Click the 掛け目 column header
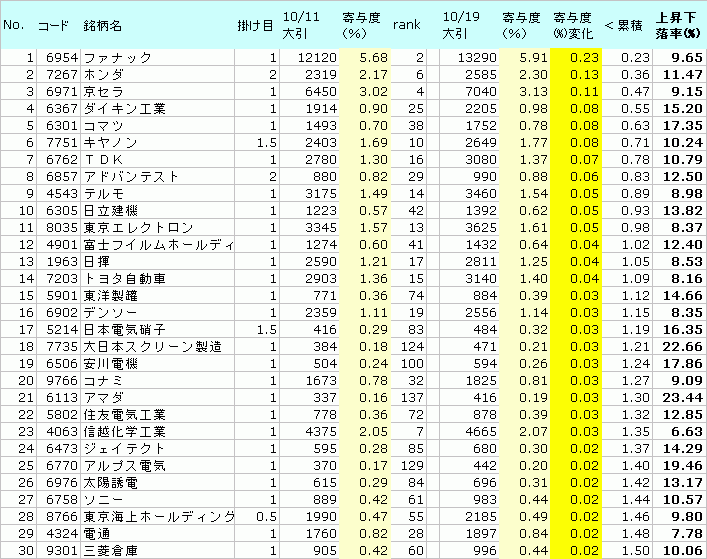The height and width of the screenshot is (559, 707). click(255, 26)
